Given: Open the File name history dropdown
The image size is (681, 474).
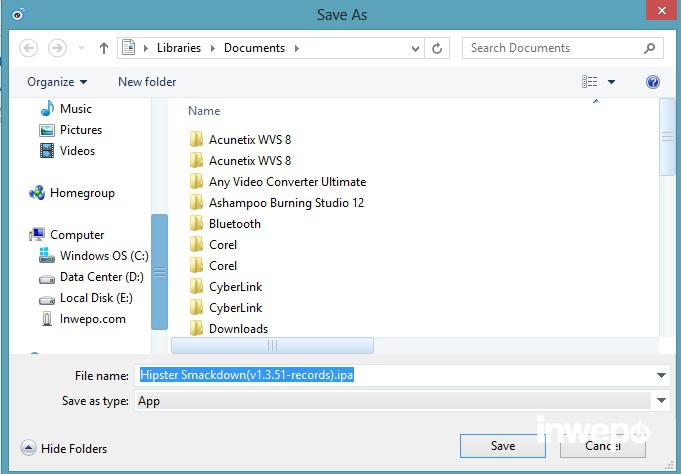Looking at the screenshot, I should 661,376.
